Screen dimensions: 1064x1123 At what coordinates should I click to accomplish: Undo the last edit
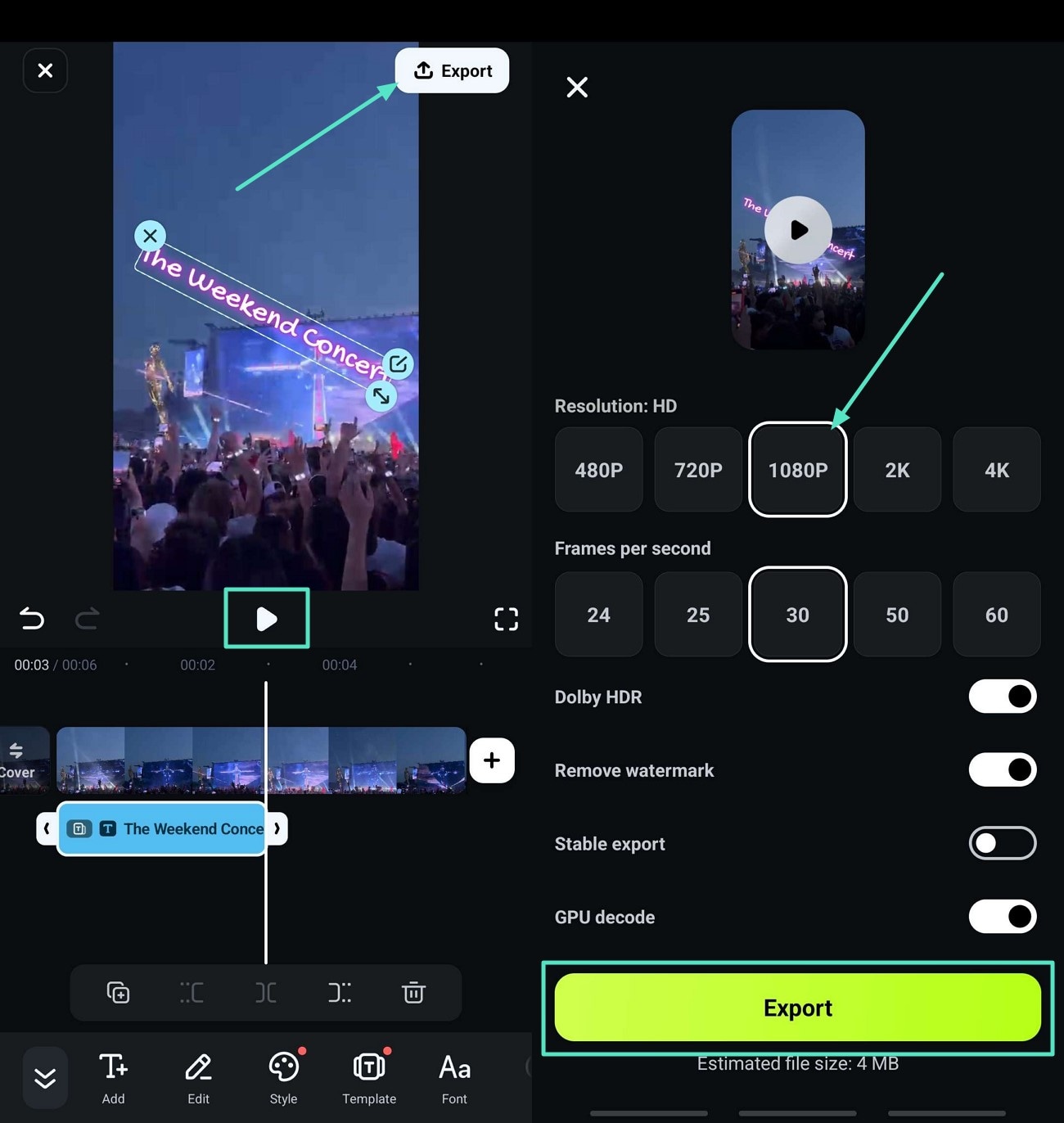(32, 618)
